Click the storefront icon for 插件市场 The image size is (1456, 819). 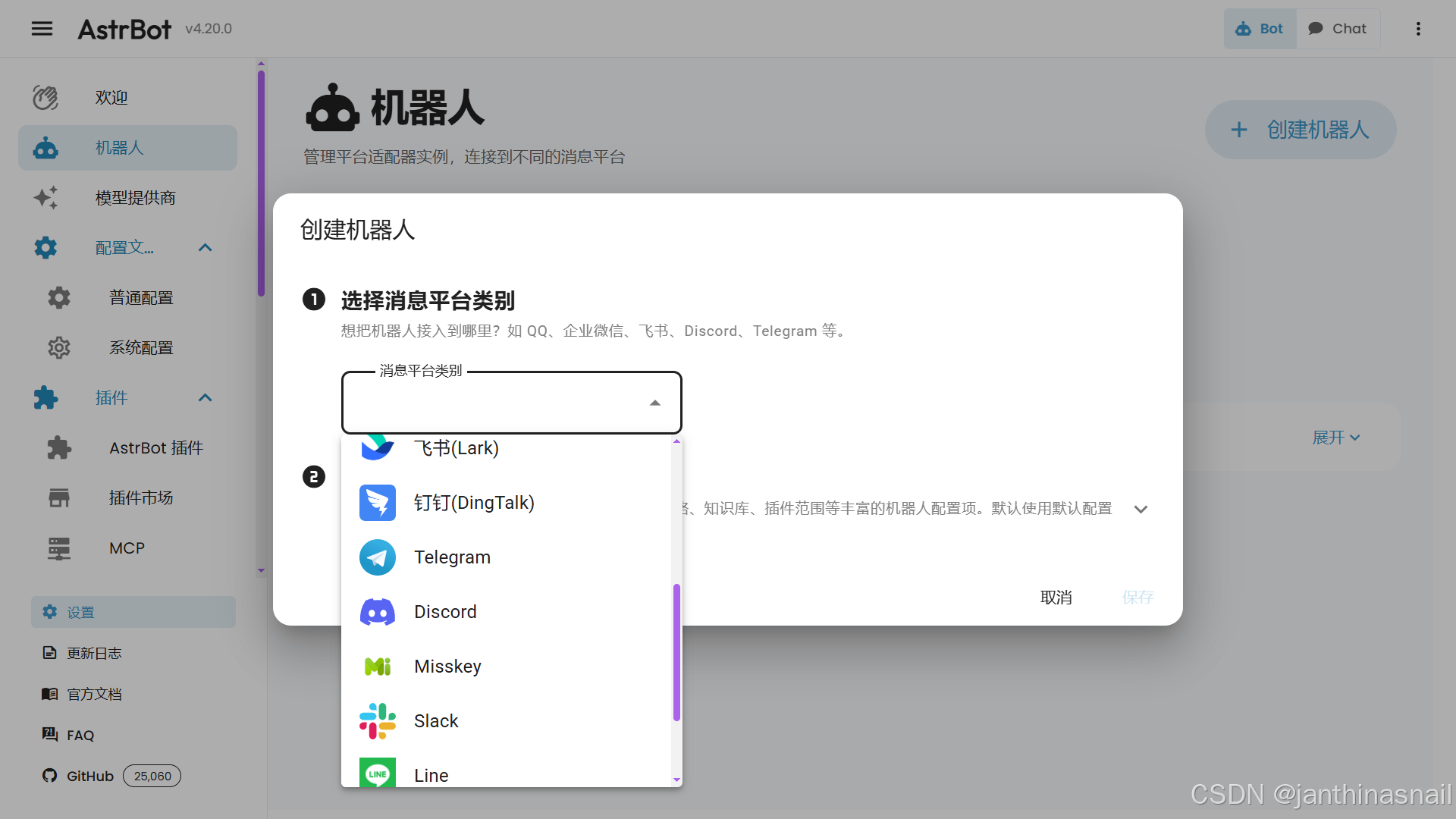pos(59,498)
